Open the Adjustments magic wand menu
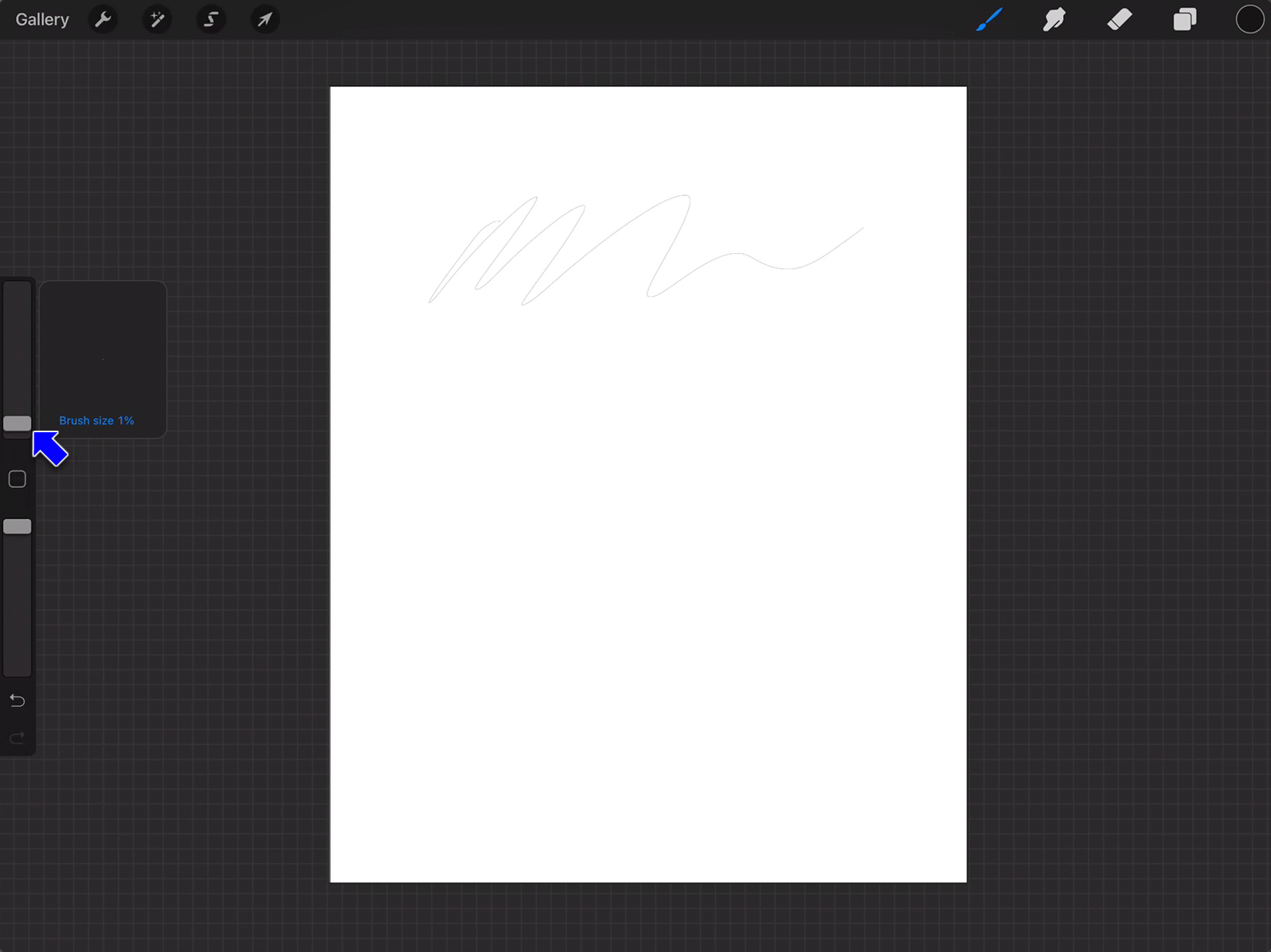 click(x=157, y=19)
